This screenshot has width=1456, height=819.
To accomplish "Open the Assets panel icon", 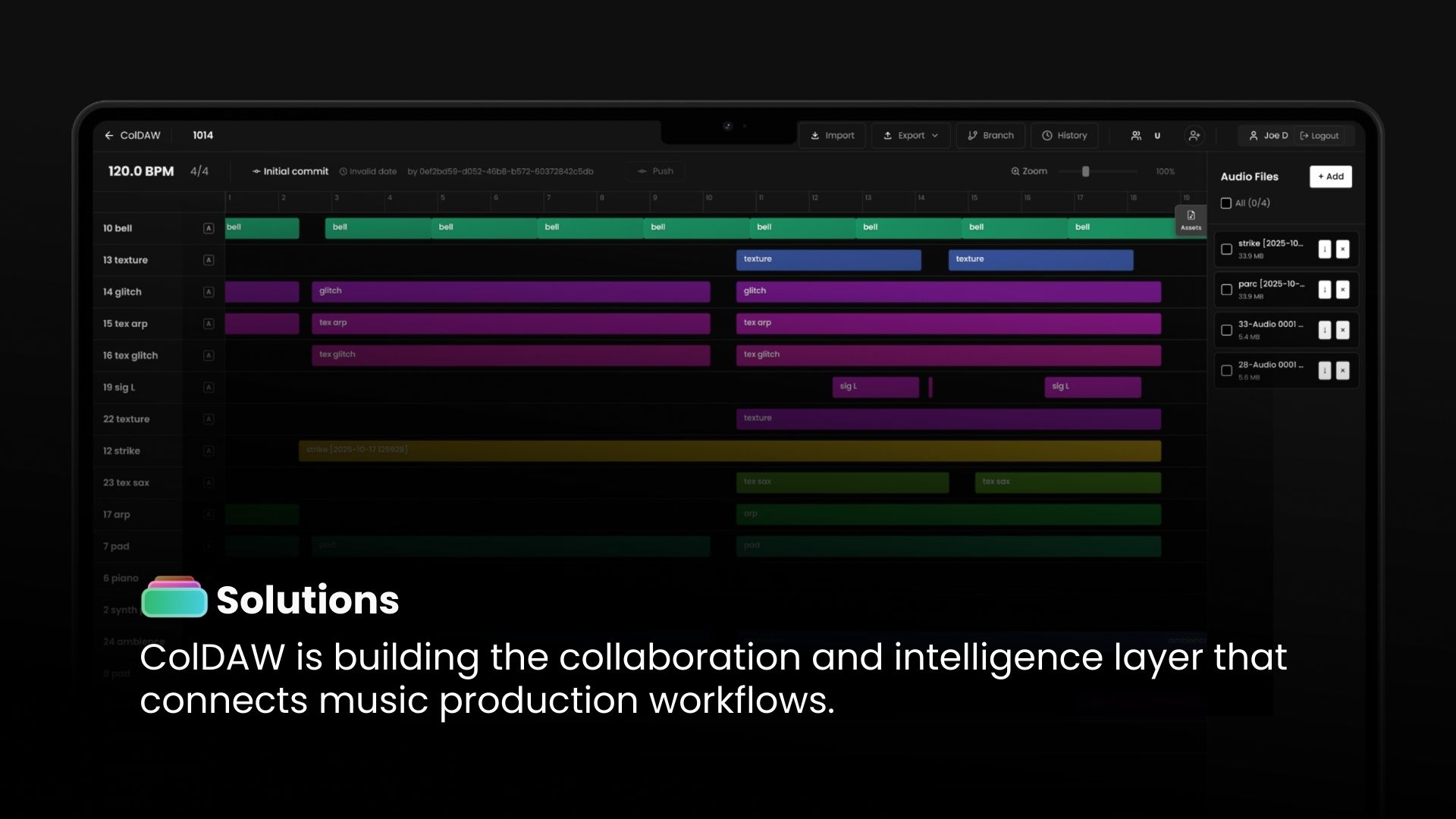I will click(1191, 220).
